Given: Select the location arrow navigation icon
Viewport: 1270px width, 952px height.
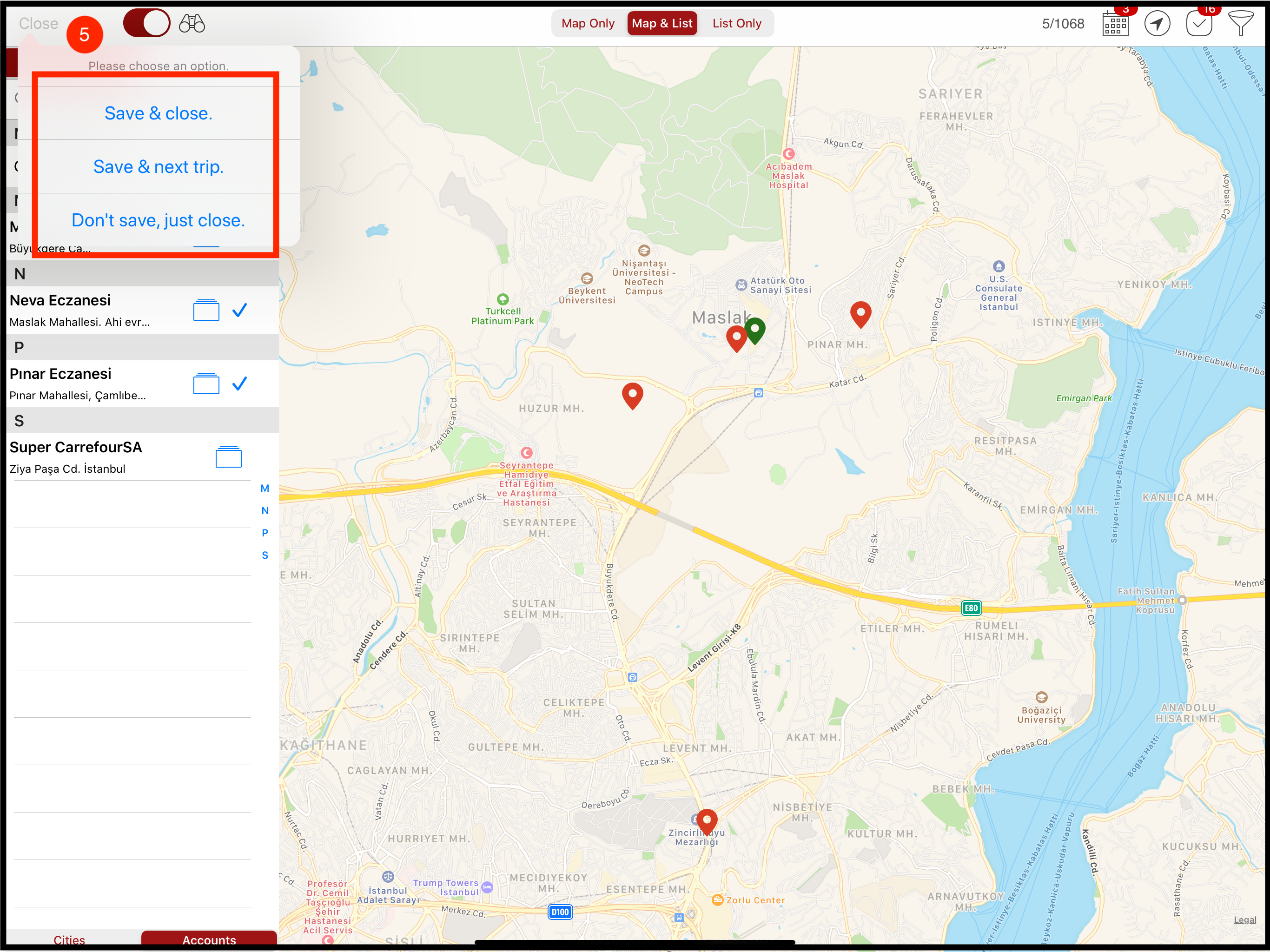Looking at the screenshot, I should 1158,24.
